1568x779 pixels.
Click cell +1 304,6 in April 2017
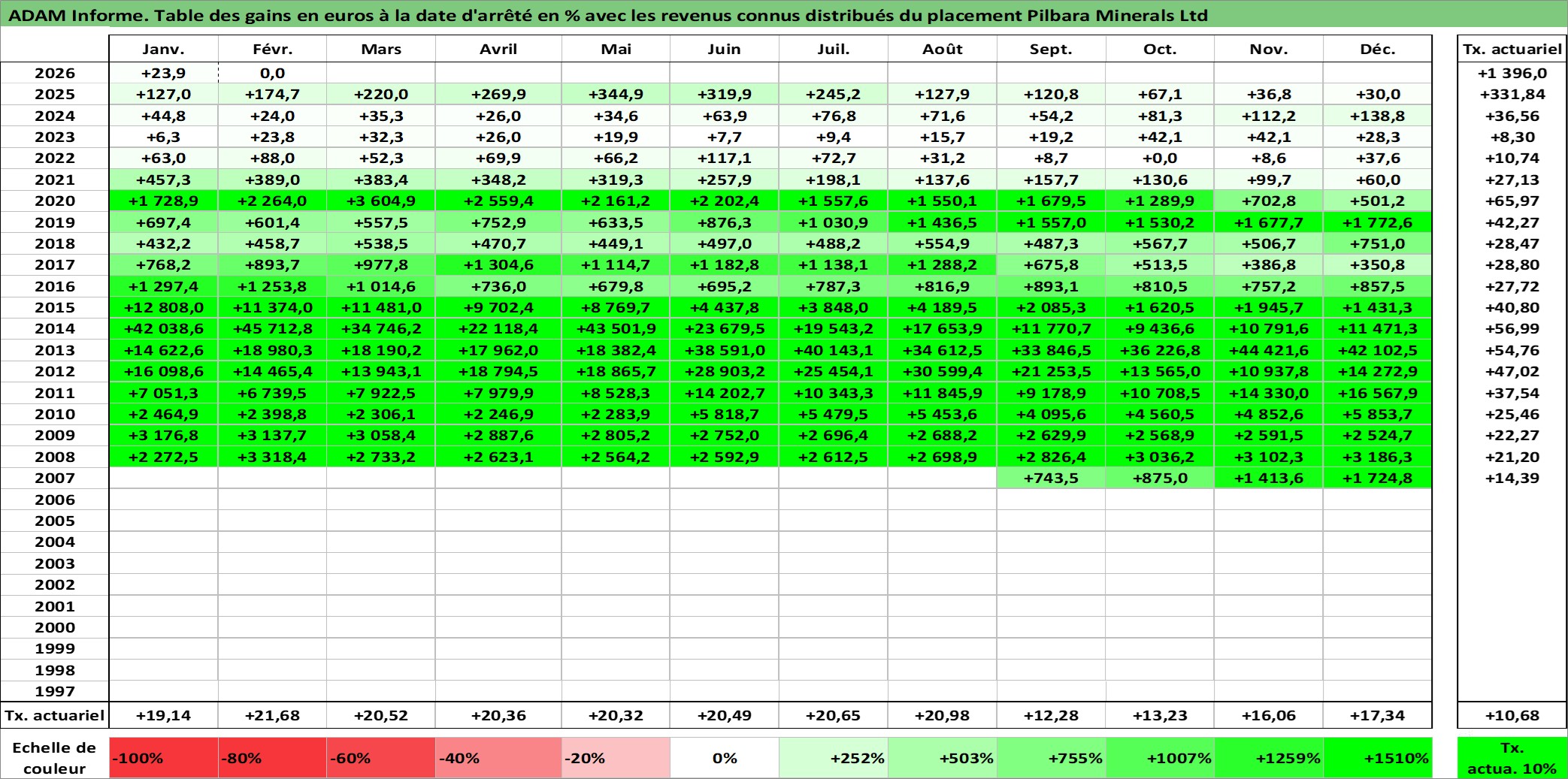pyautogui.click(x=498, y=264)
